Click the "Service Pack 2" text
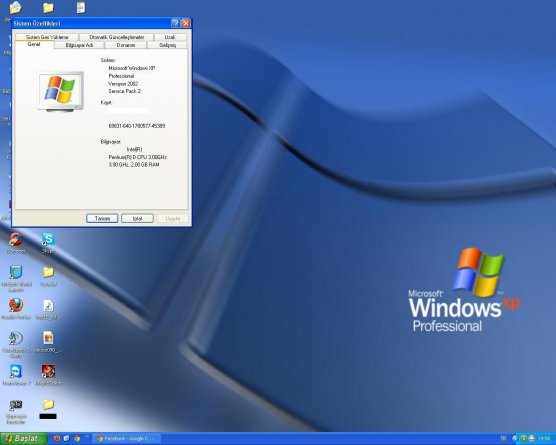 pyautogui.click(x=124, y=91)
